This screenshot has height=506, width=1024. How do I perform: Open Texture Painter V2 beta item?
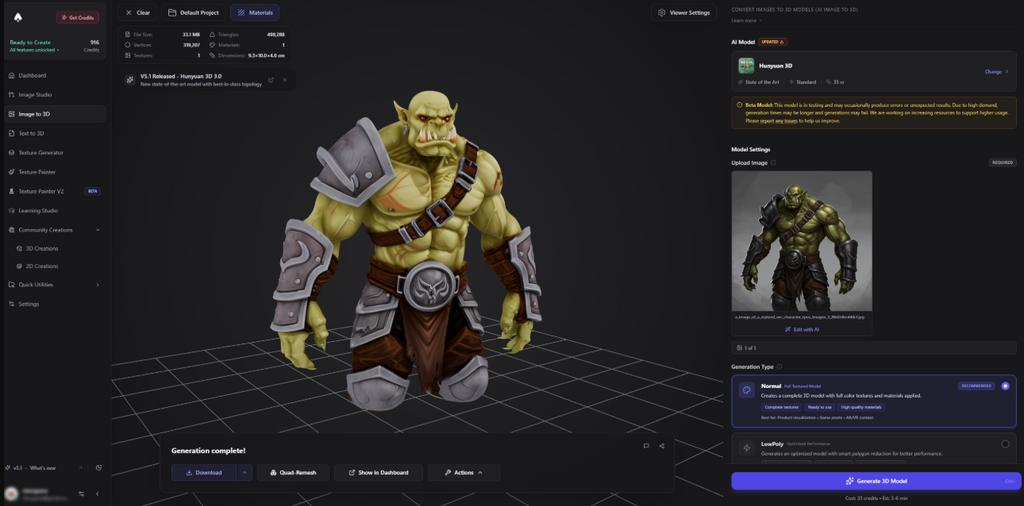(55, 191)
